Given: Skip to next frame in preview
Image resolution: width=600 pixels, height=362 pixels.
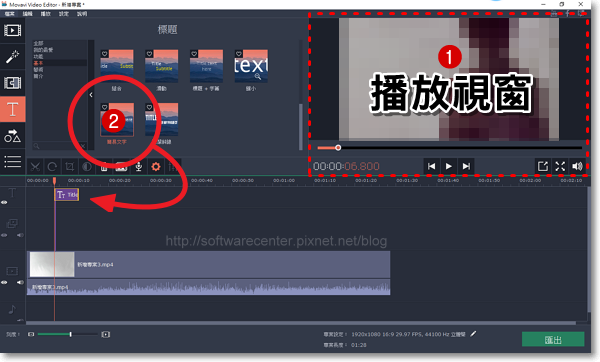Looking at the screenshot, I should tap(466, 166).
